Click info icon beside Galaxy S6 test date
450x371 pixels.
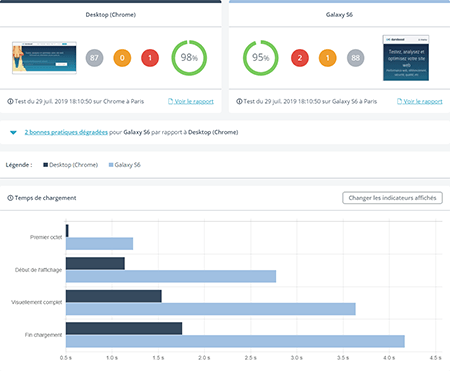pyautogui.click(x=239, y=101)
